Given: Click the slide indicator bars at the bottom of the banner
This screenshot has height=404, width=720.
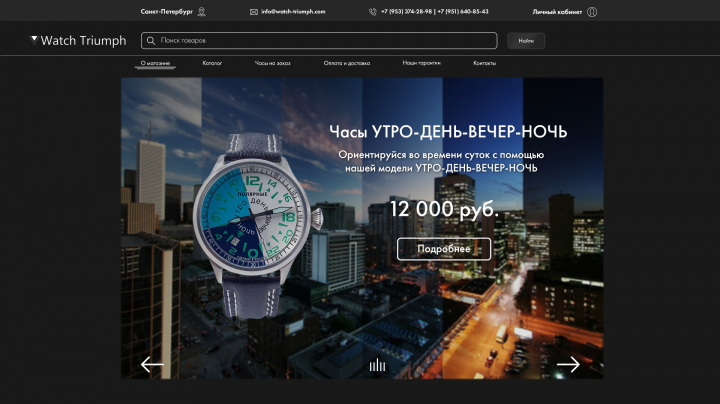Looking at the screenshot, I should tap(377, 365).
